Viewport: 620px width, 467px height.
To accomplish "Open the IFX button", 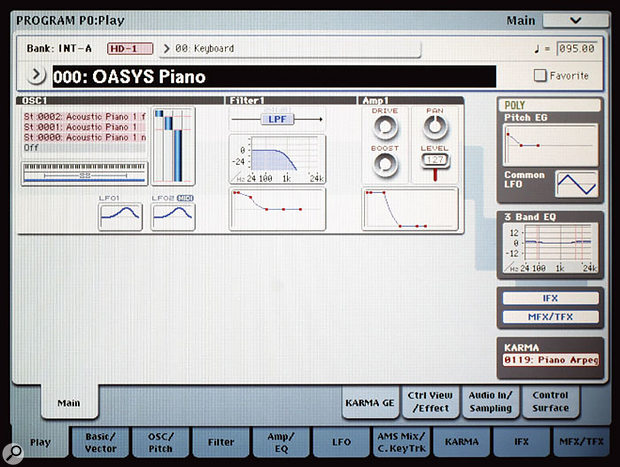I will [550, 298].
